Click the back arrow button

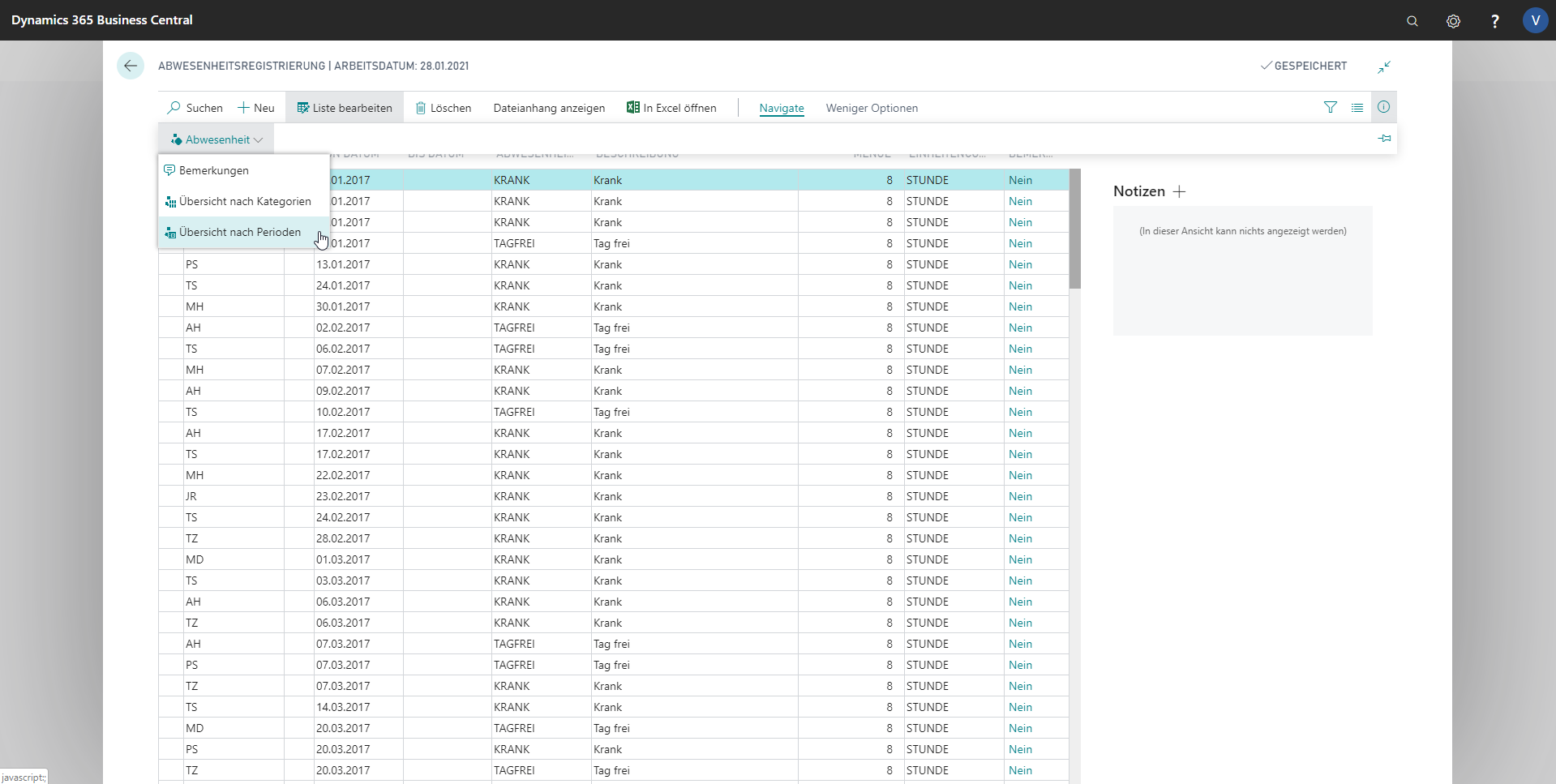pyautogui.click(x=131, y=66)
